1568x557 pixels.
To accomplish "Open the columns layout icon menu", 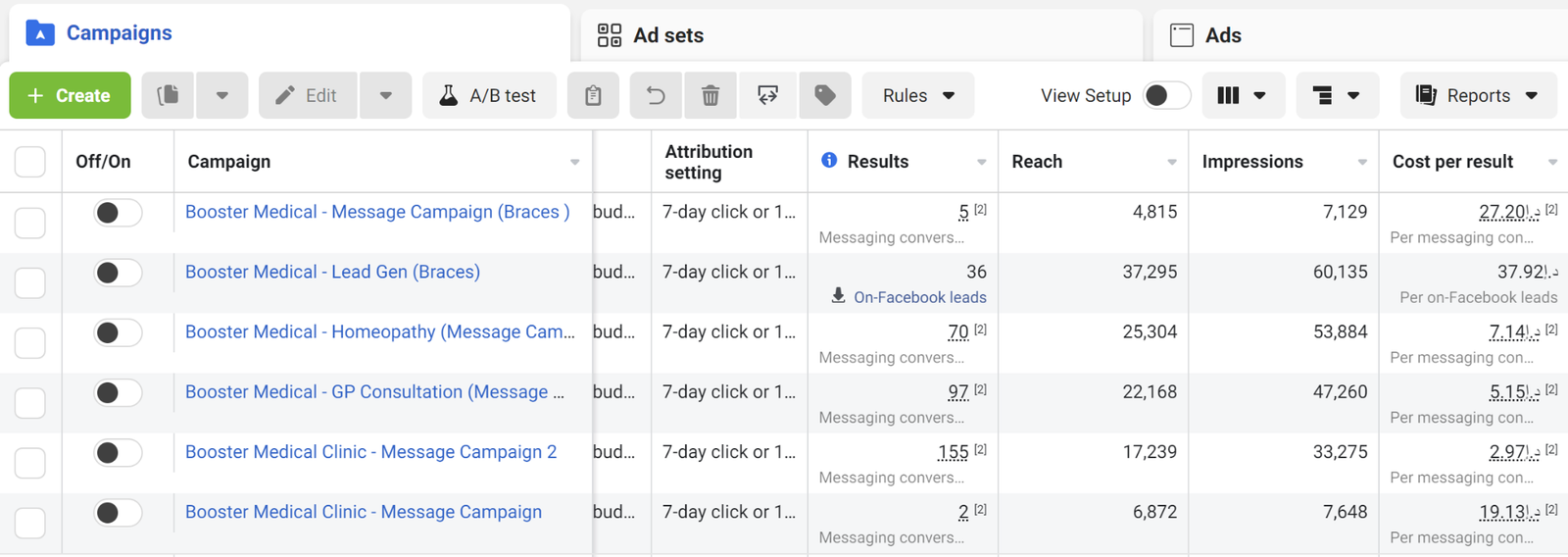I will click(x=1242, y=95).
